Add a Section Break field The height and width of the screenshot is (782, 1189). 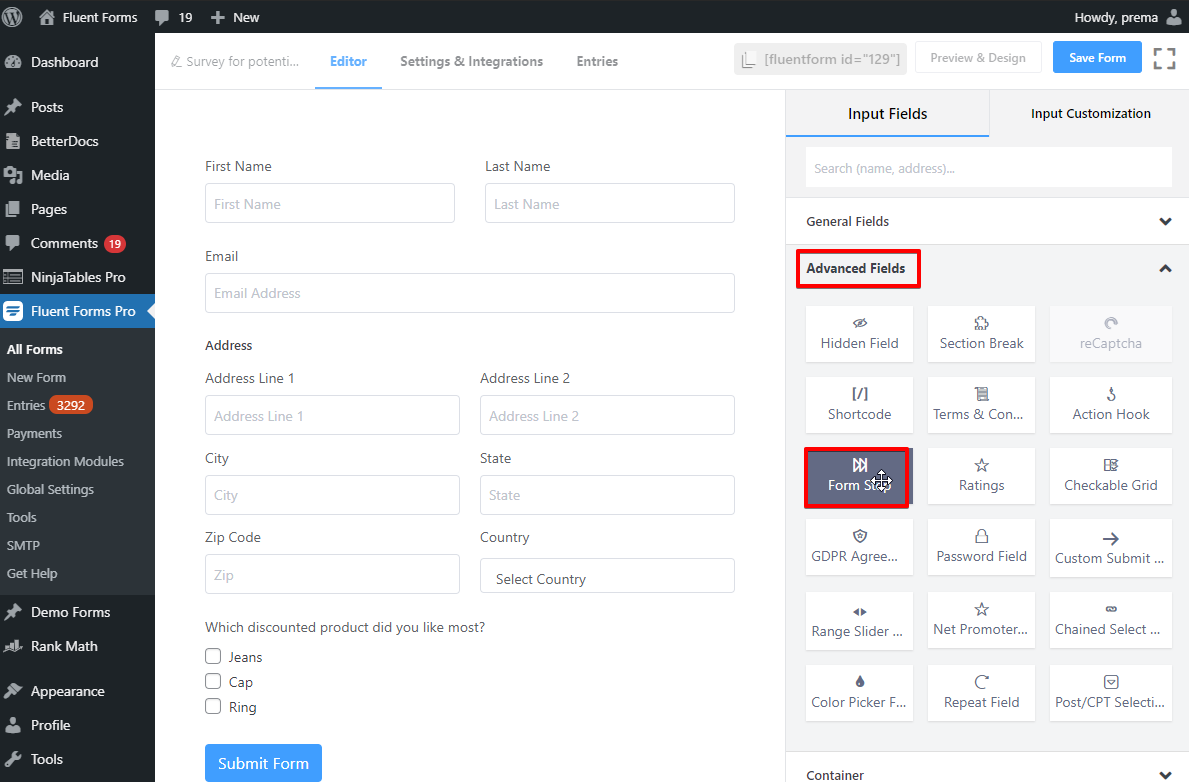pyautogui.click(x=981, y=334)
